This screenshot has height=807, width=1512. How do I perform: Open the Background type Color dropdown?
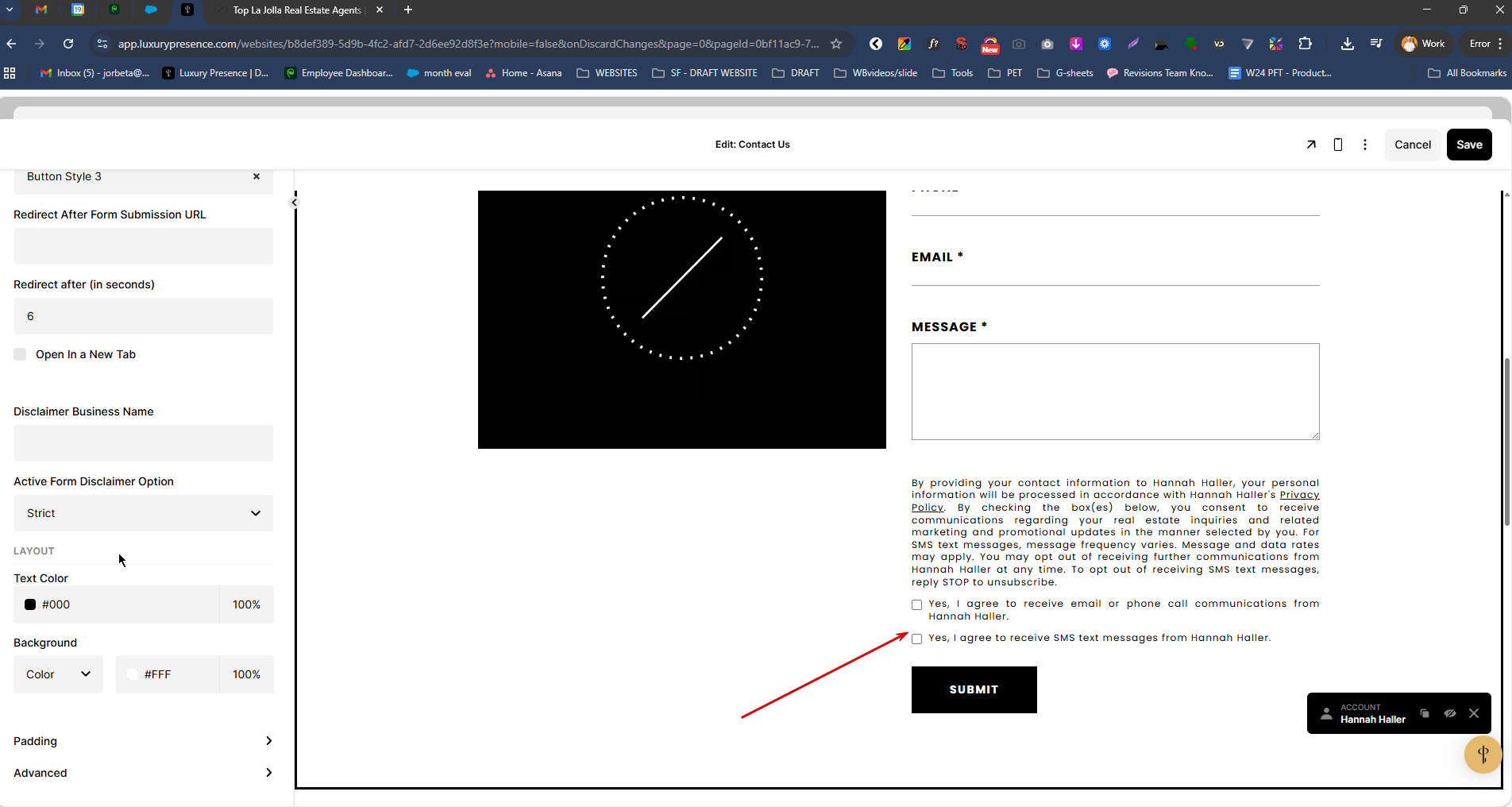pyautogui.click(x=59, y=674)
